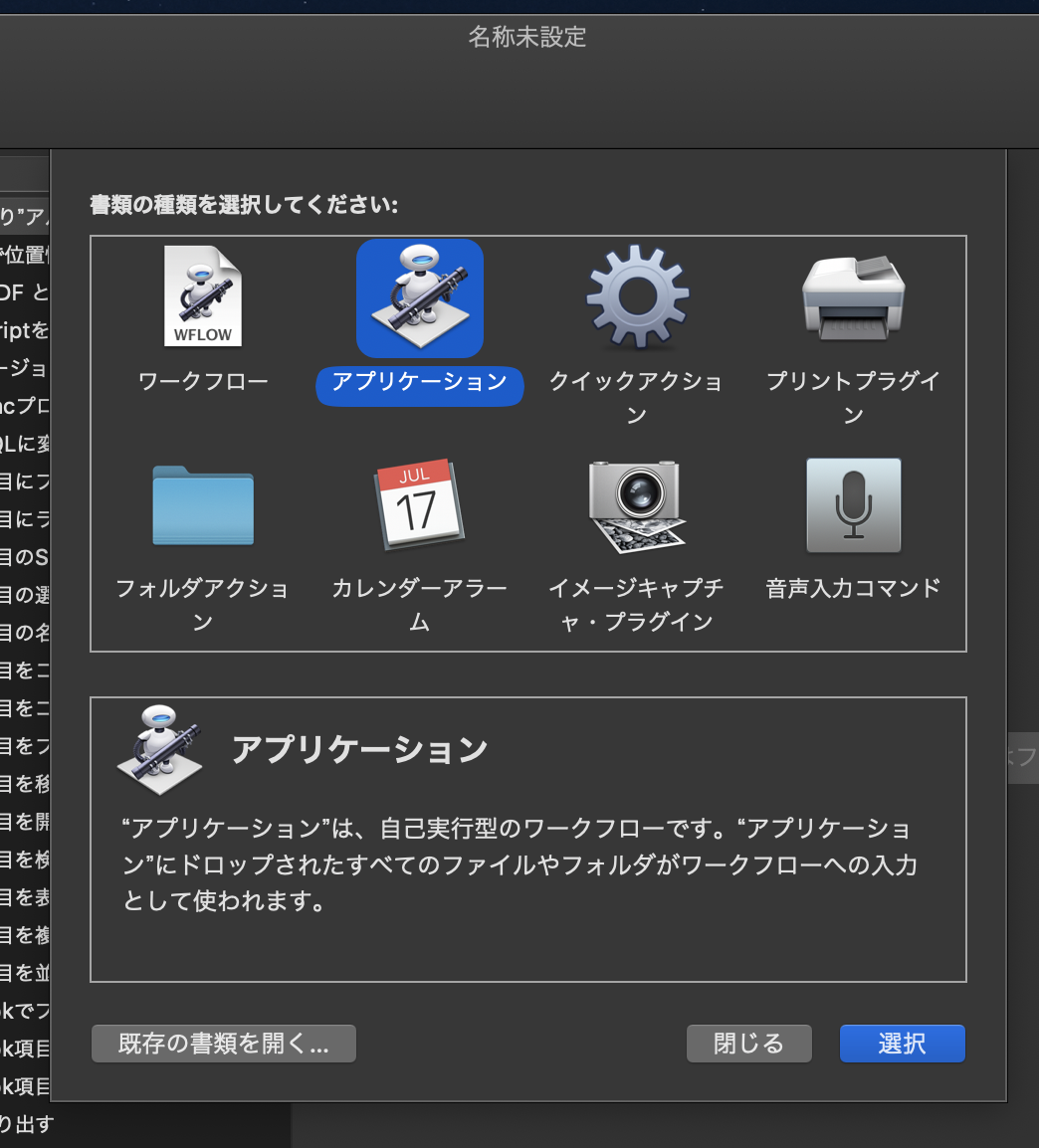Click the highlighted アプリケーション label under the robot icon
This screenshot has width=1039, height=1148.
(419, 387)
